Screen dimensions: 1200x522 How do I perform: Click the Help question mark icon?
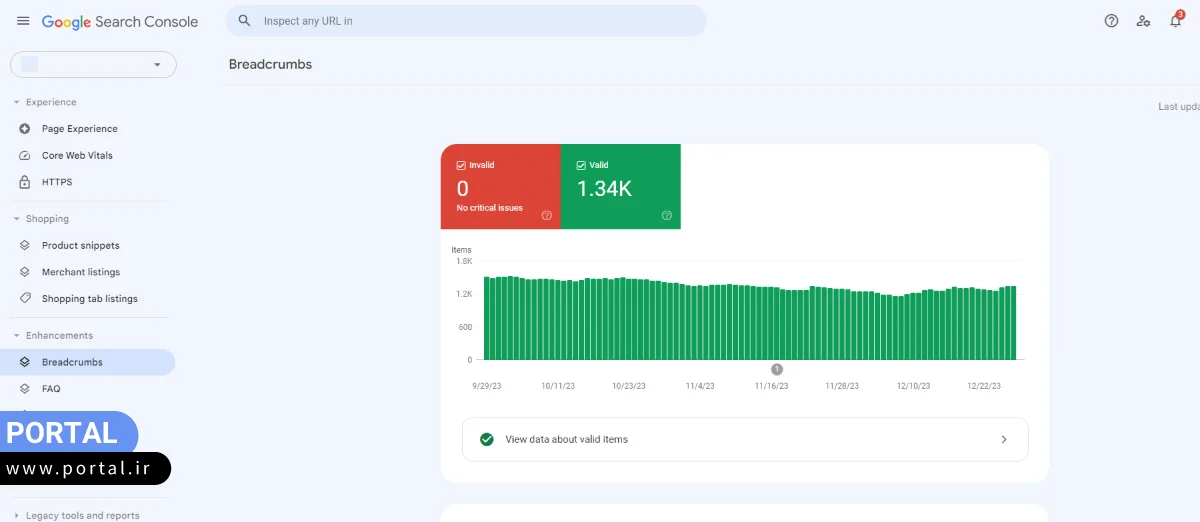coord(1111,21)
